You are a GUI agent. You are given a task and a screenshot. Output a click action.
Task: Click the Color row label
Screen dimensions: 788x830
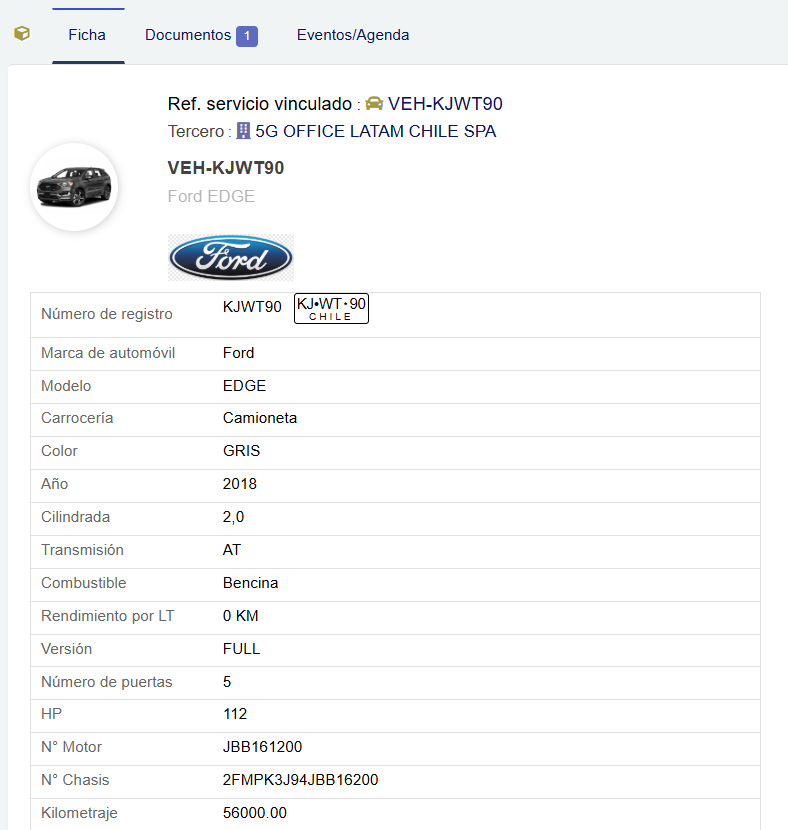click(59, 451)
